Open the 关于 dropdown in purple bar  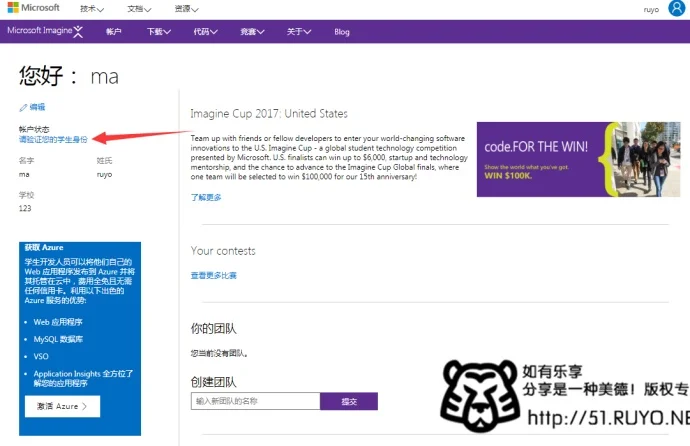(x=299, y=32)
